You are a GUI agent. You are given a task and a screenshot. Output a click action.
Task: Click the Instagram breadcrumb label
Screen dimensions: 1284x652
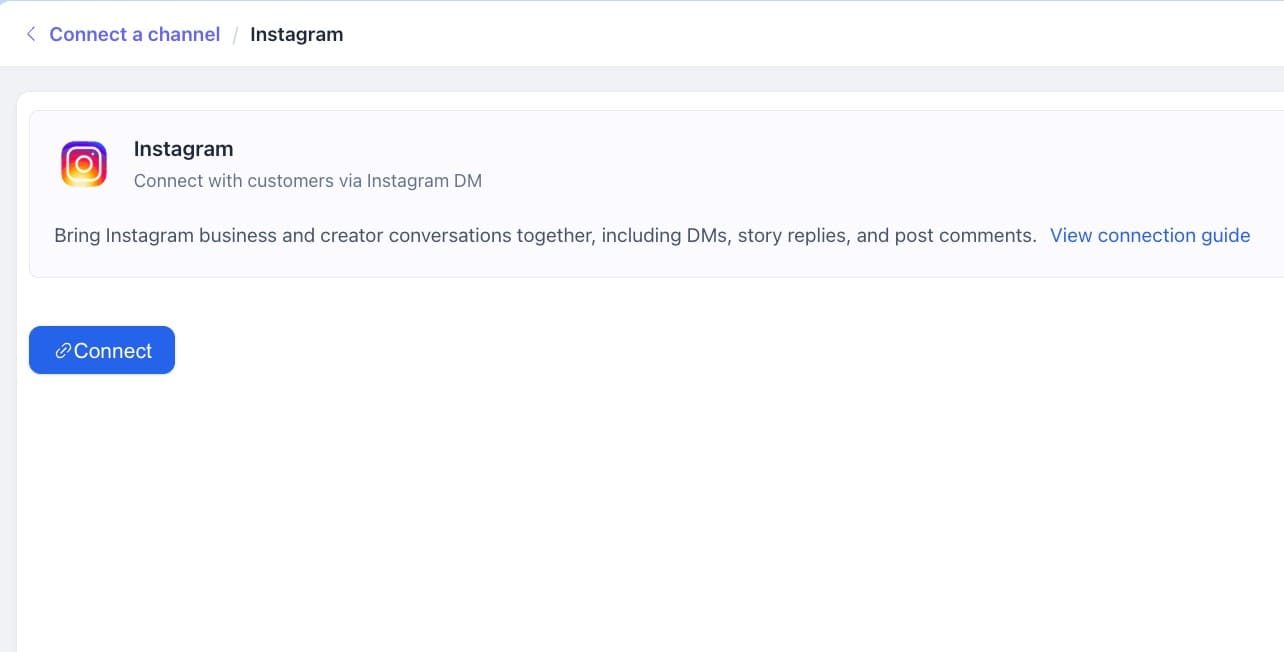[x=296, y=34]
